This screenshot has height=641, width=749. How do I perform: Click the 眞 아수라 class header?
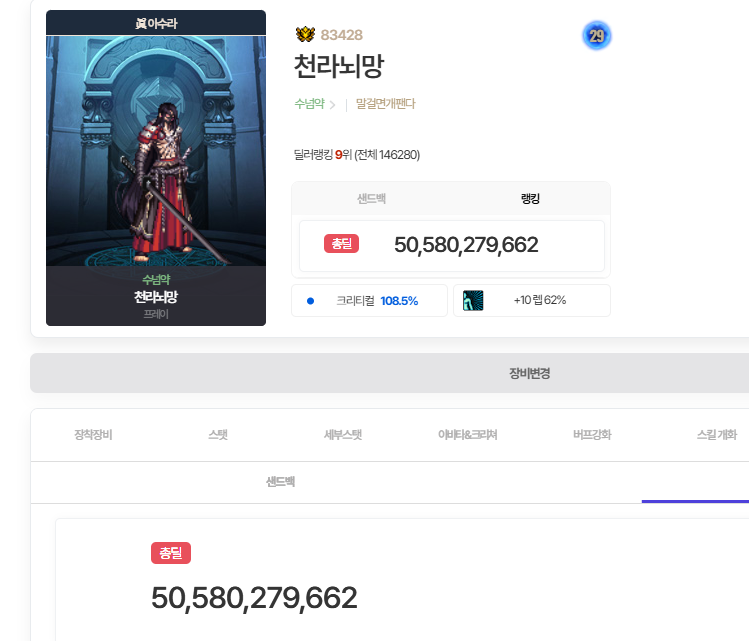(156, 23)
